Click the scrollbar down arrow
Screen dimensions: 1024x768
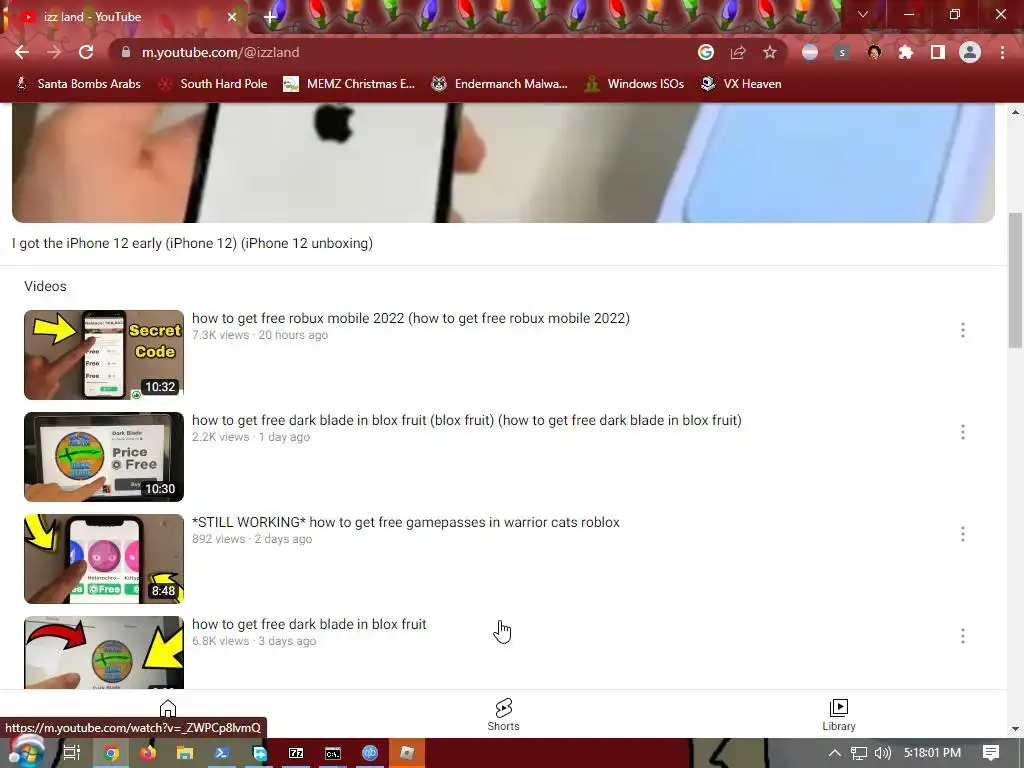click(x=1016, y=729)
